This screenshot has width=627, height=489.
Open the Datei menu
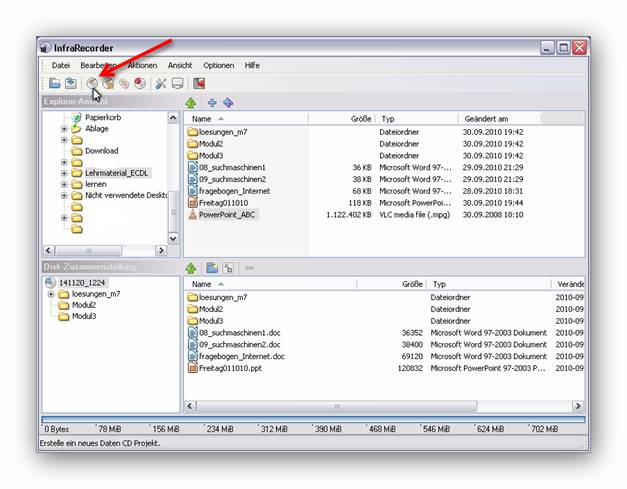point(61,65)
